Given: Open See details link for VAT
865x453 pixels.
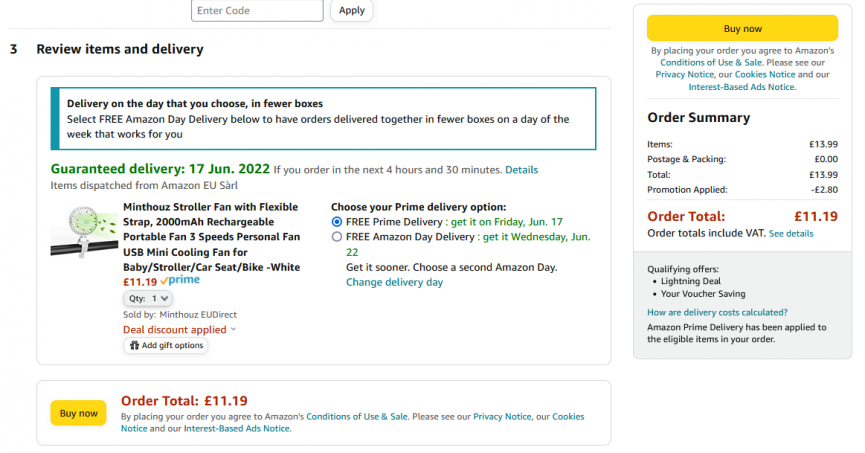Looking at the screenshot, I should (791, 233).
